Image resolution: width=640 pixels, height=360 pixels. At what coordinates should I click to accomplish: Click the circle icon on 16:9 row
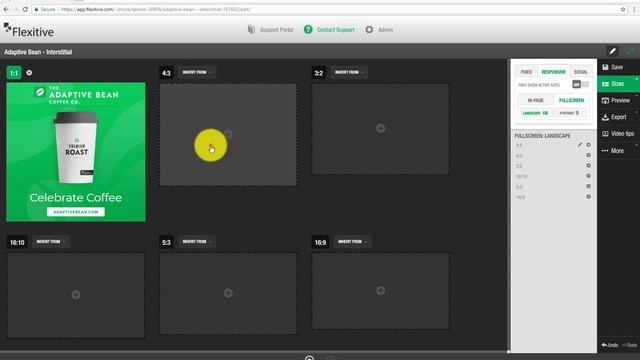(x=589, y=197)
